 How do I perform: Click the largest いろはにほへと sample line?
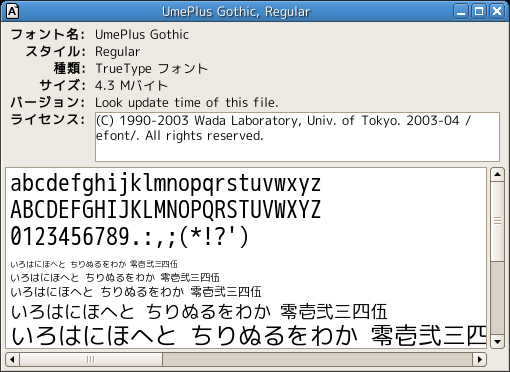click(x=248, y=335)
